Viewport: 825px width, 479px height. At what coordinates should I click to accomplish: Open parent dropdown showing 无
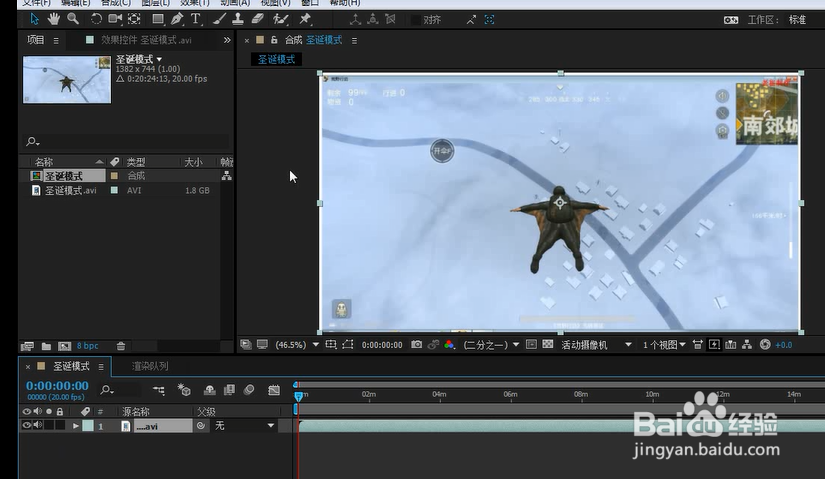(x=245, y=426)
